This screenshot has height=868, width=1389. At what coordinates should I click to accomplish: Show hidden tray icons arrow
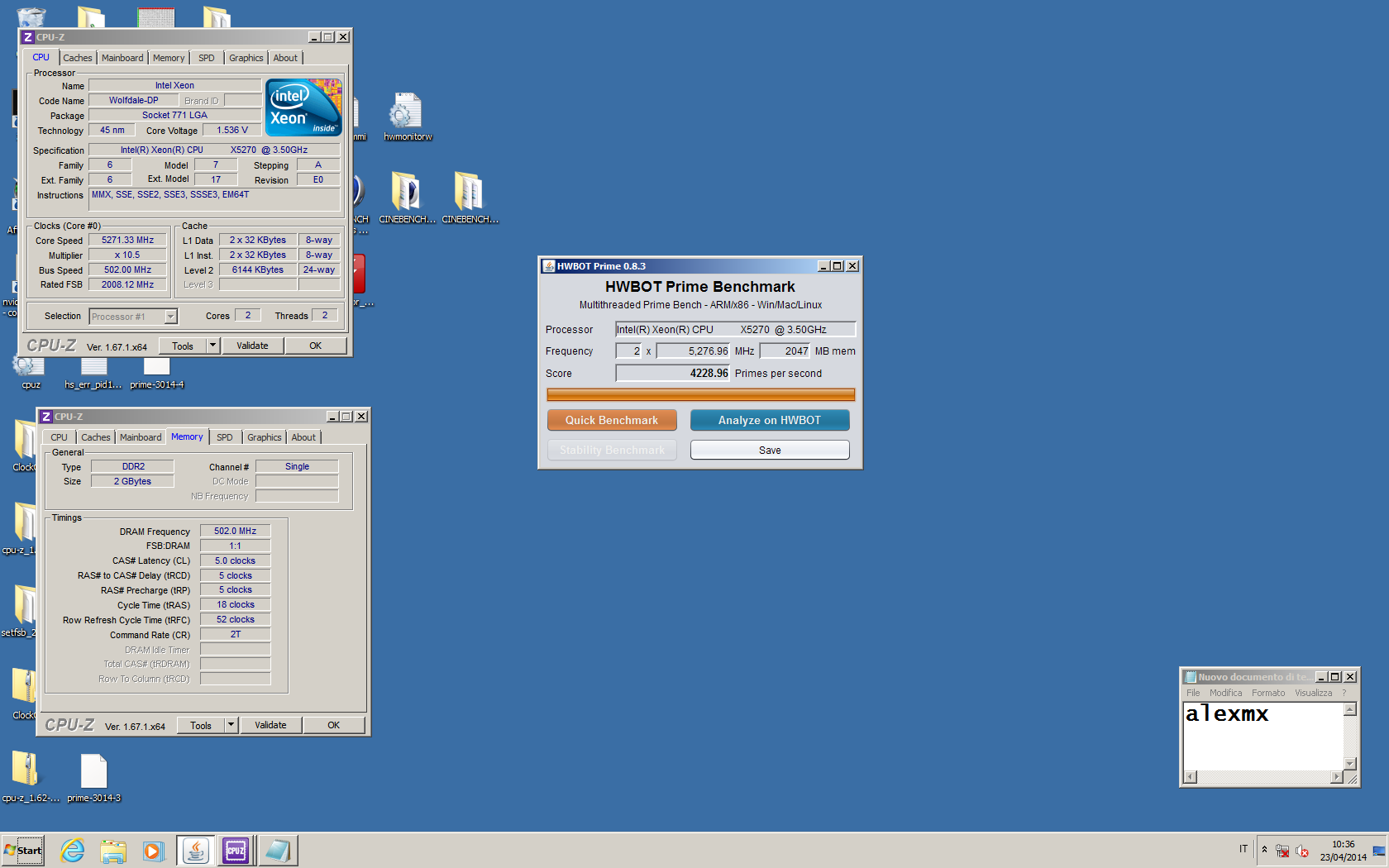pyautogui.click(x=1264, y=850)
